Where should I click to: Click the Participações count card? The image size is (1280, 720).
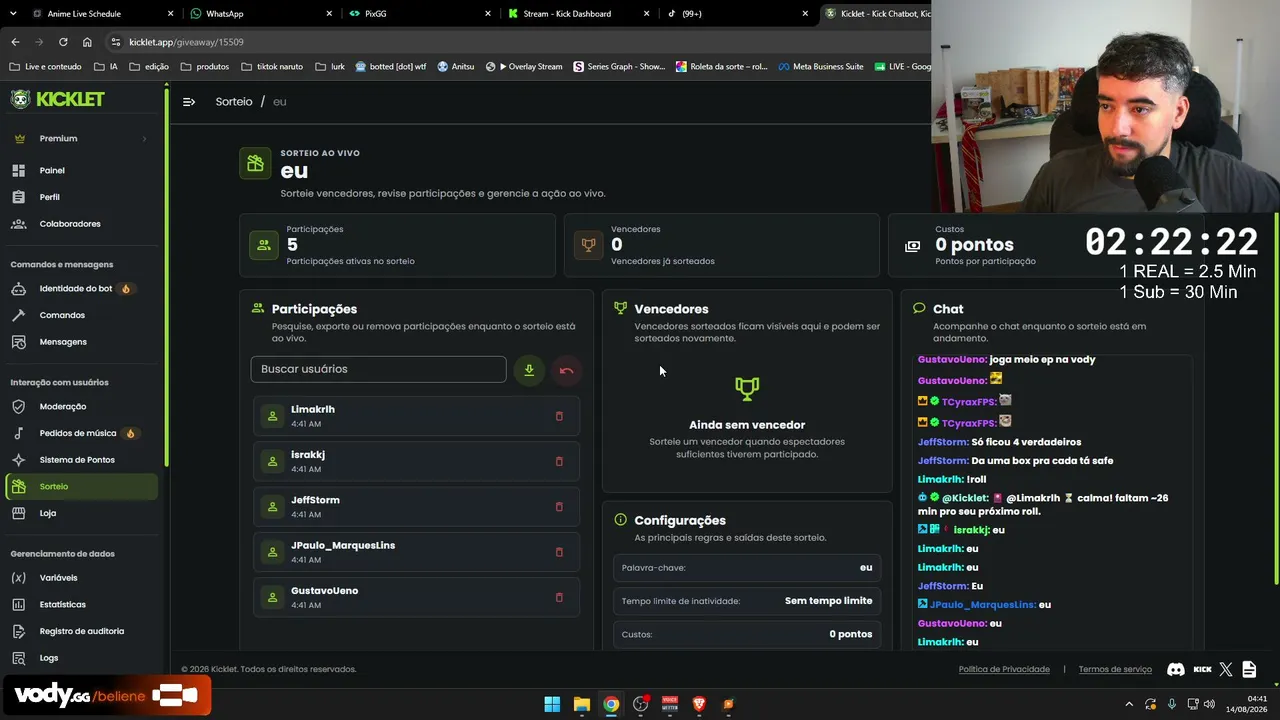pos(397,245)
